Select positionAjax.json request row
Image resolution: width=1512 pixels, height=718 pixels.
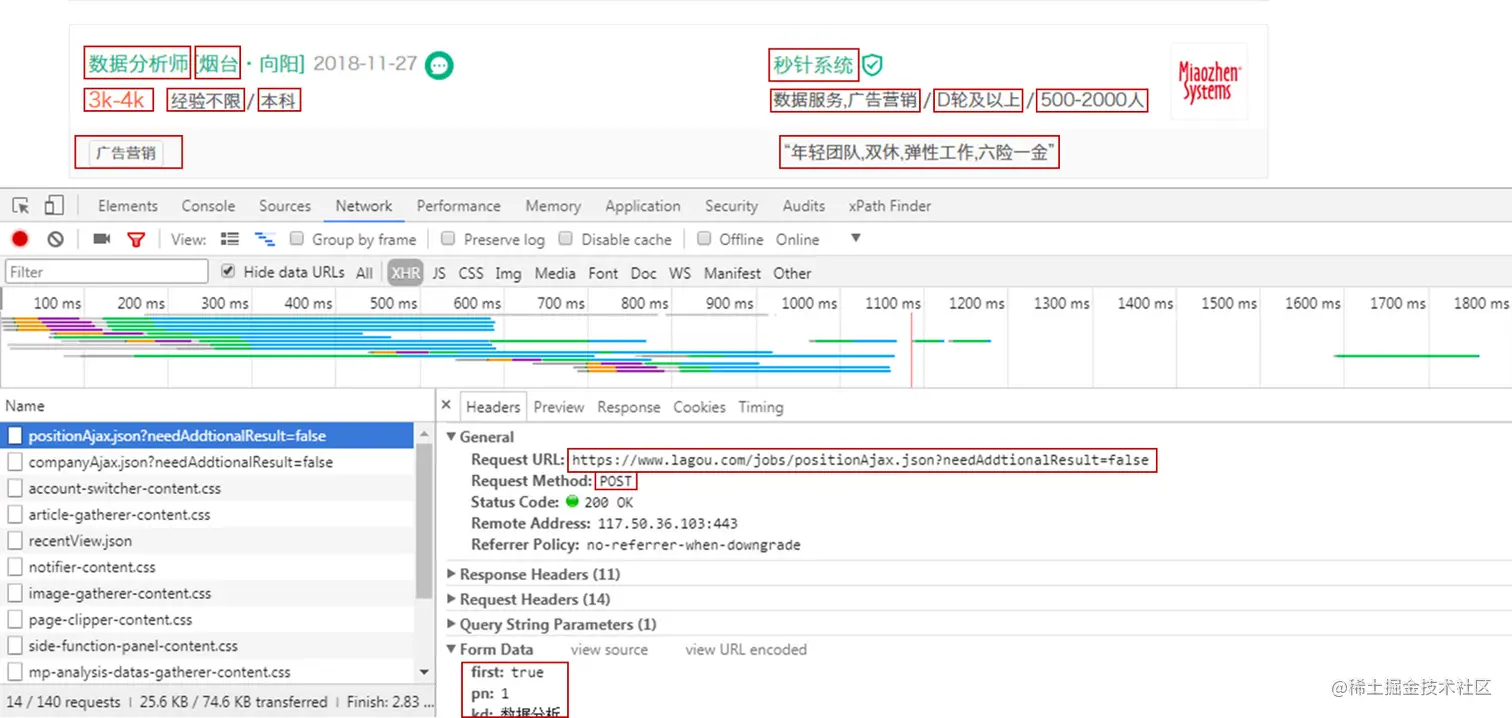coord(207,436)
